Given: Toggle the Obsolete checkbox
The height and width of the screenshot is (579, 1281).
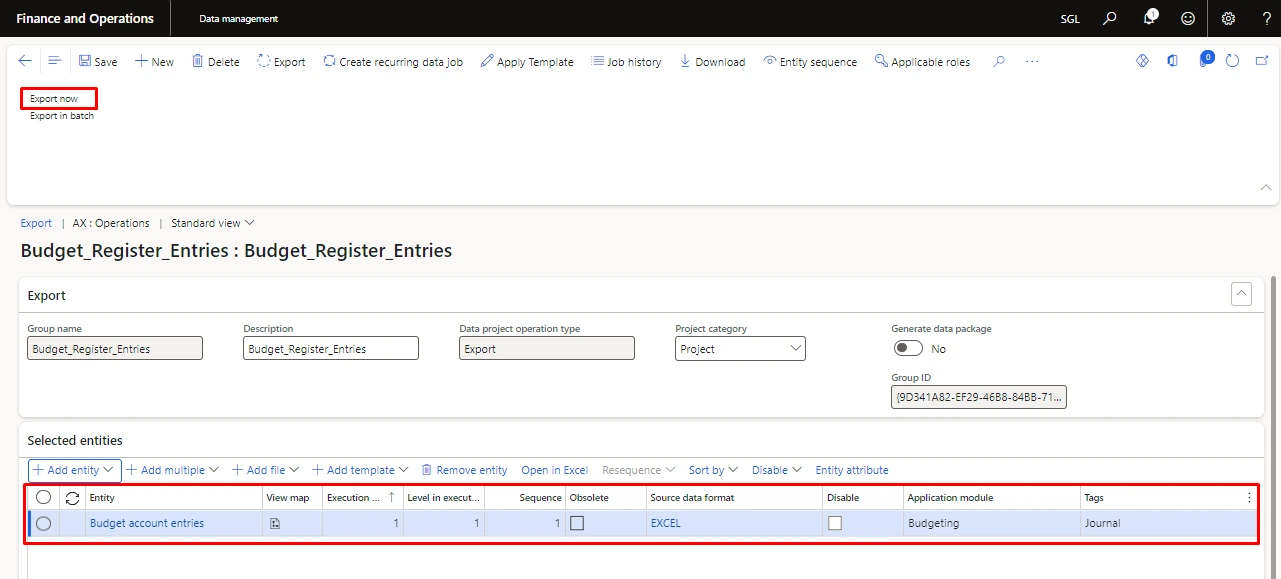Looking at the screenshot, I should click(x=577, y=523).
